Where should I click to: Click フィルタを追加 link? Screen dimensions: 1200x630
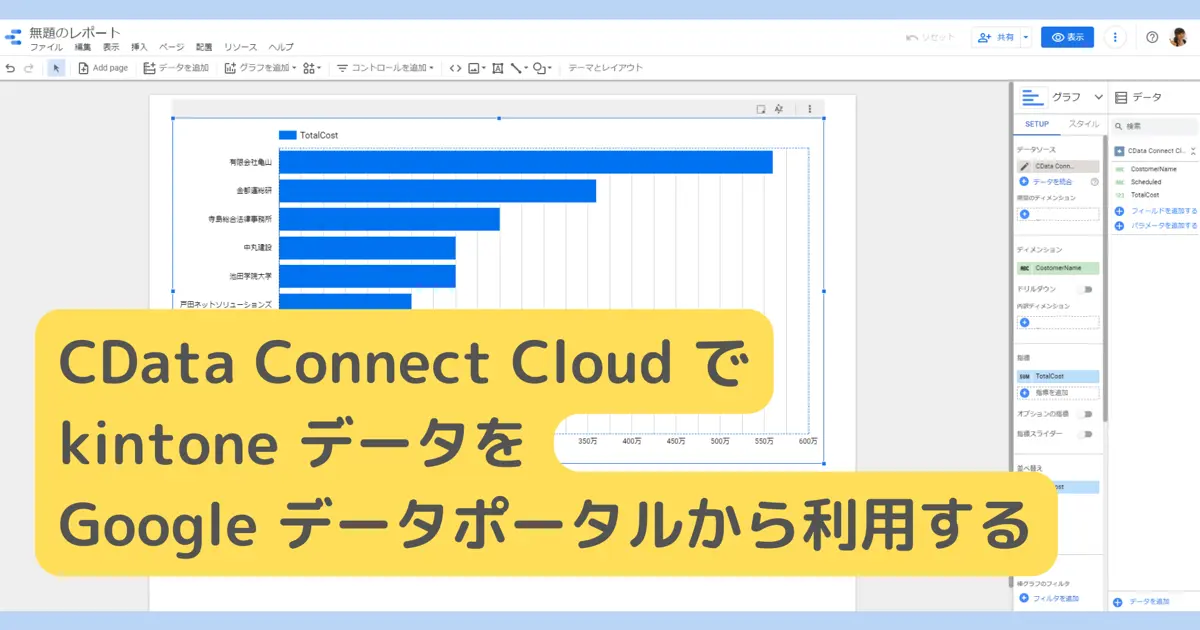1056,598
